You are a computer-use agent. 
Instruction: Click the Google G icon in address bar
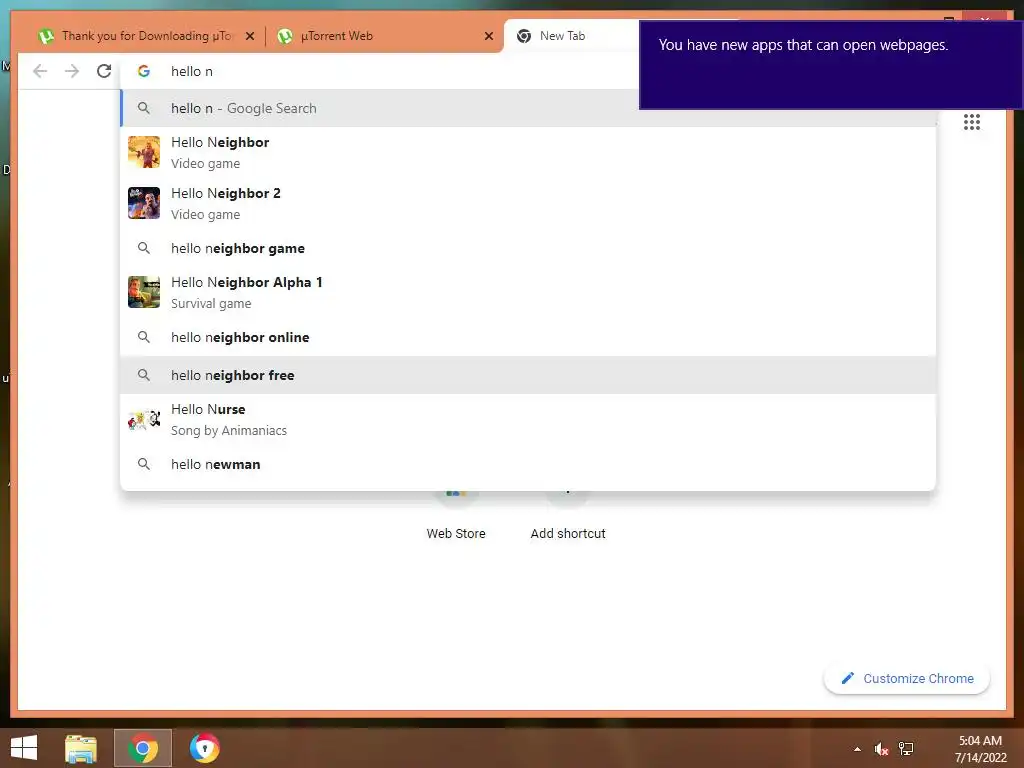144,71
